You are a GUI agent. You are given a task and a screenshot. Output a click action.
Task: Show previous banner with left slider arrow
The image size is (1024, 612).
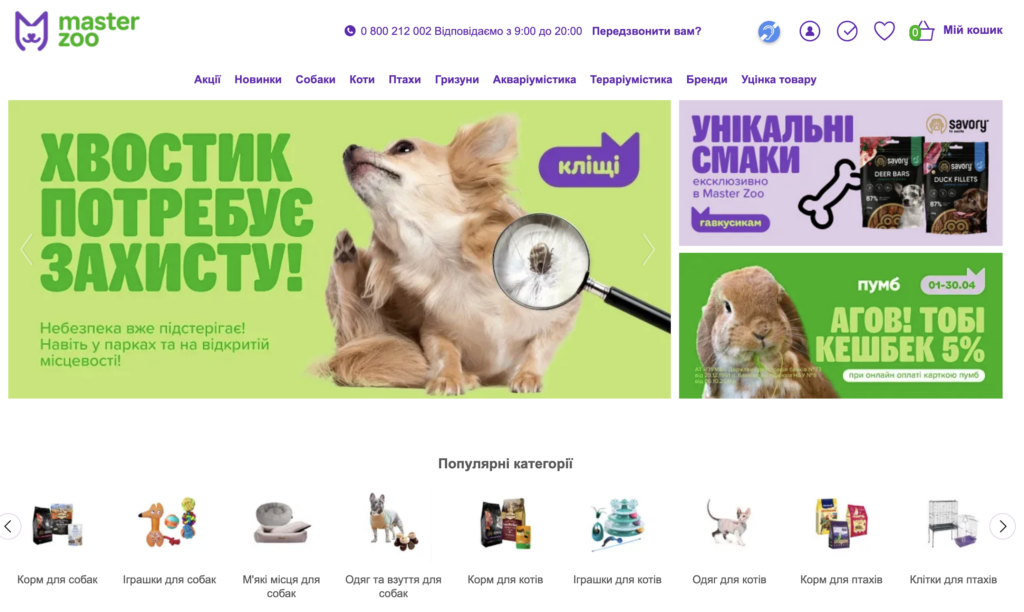click(x=26, y=249)
